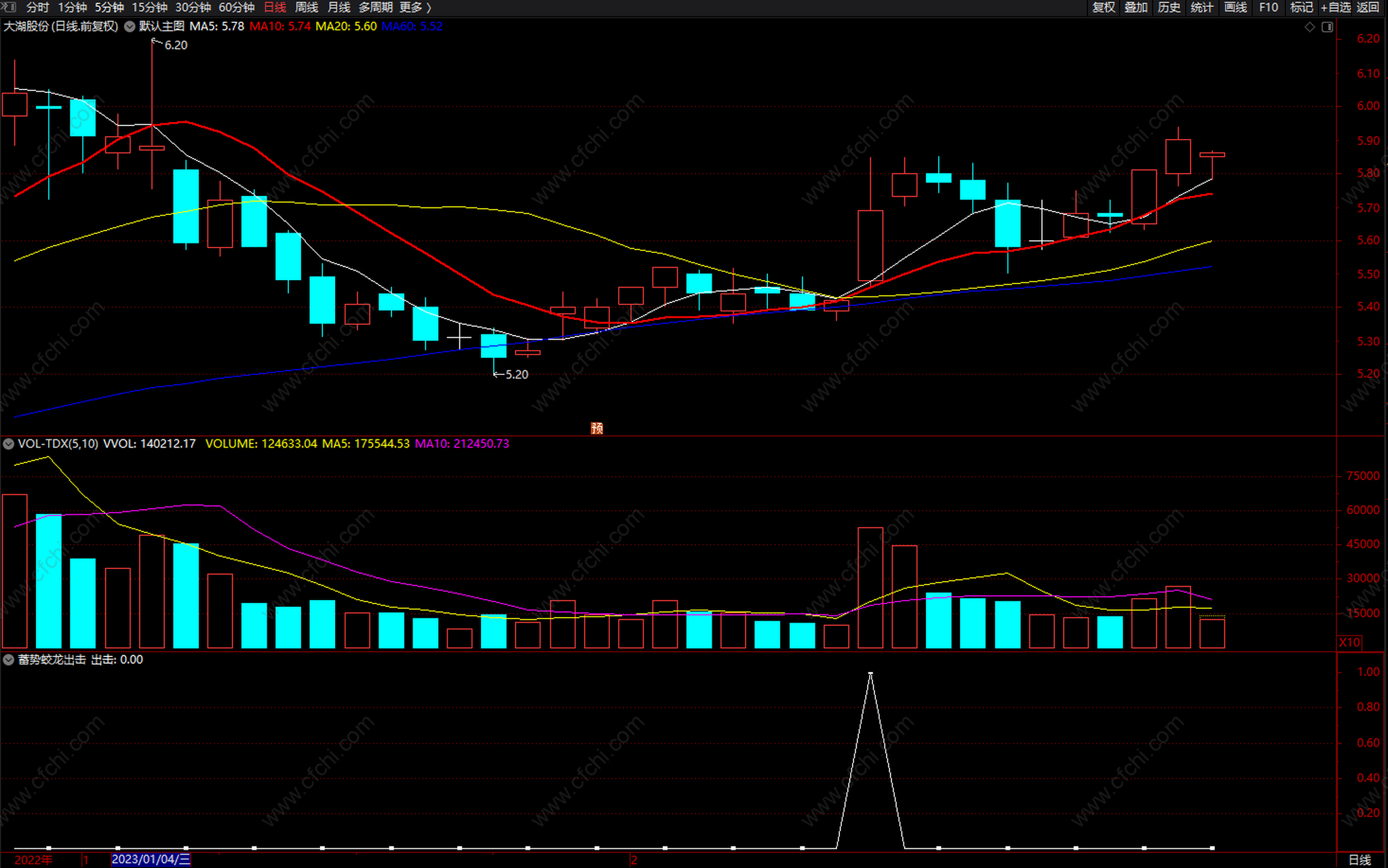Viewport: 1388px width, 868px height.
Task: Click the 75000 volume axis label
Action: (1363, 476)
